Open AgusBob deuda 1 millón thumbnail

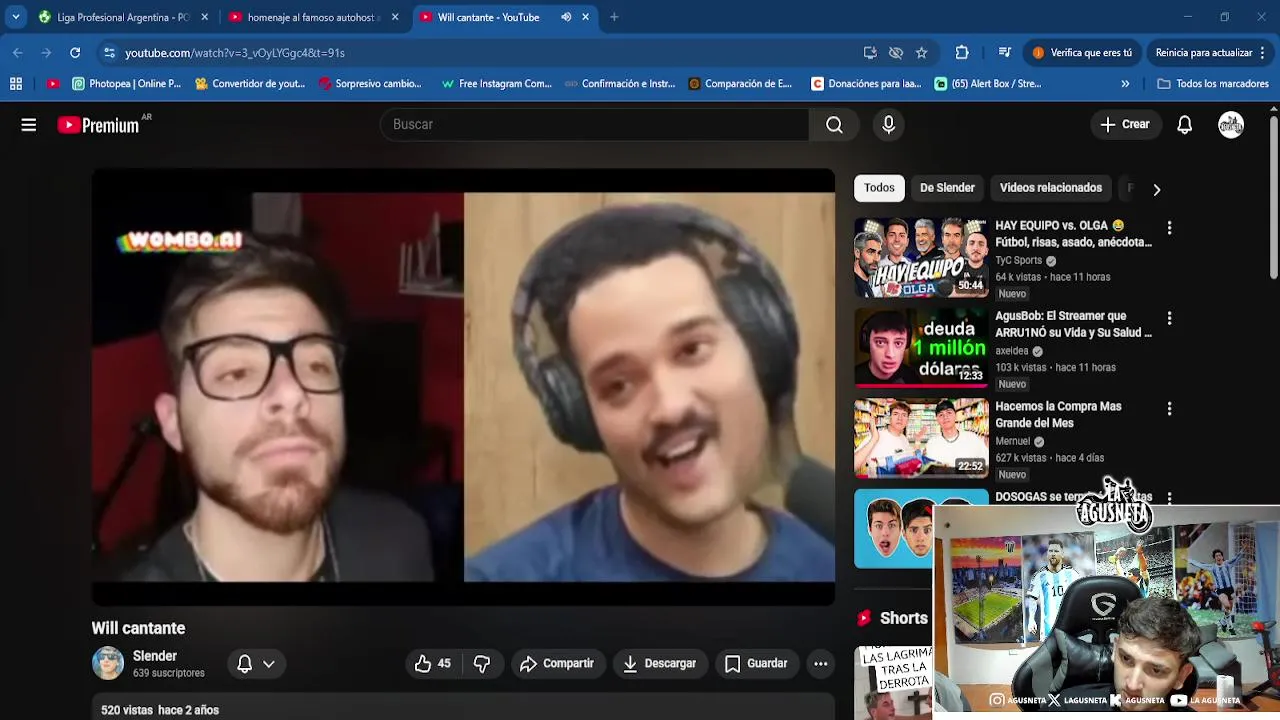921,347
